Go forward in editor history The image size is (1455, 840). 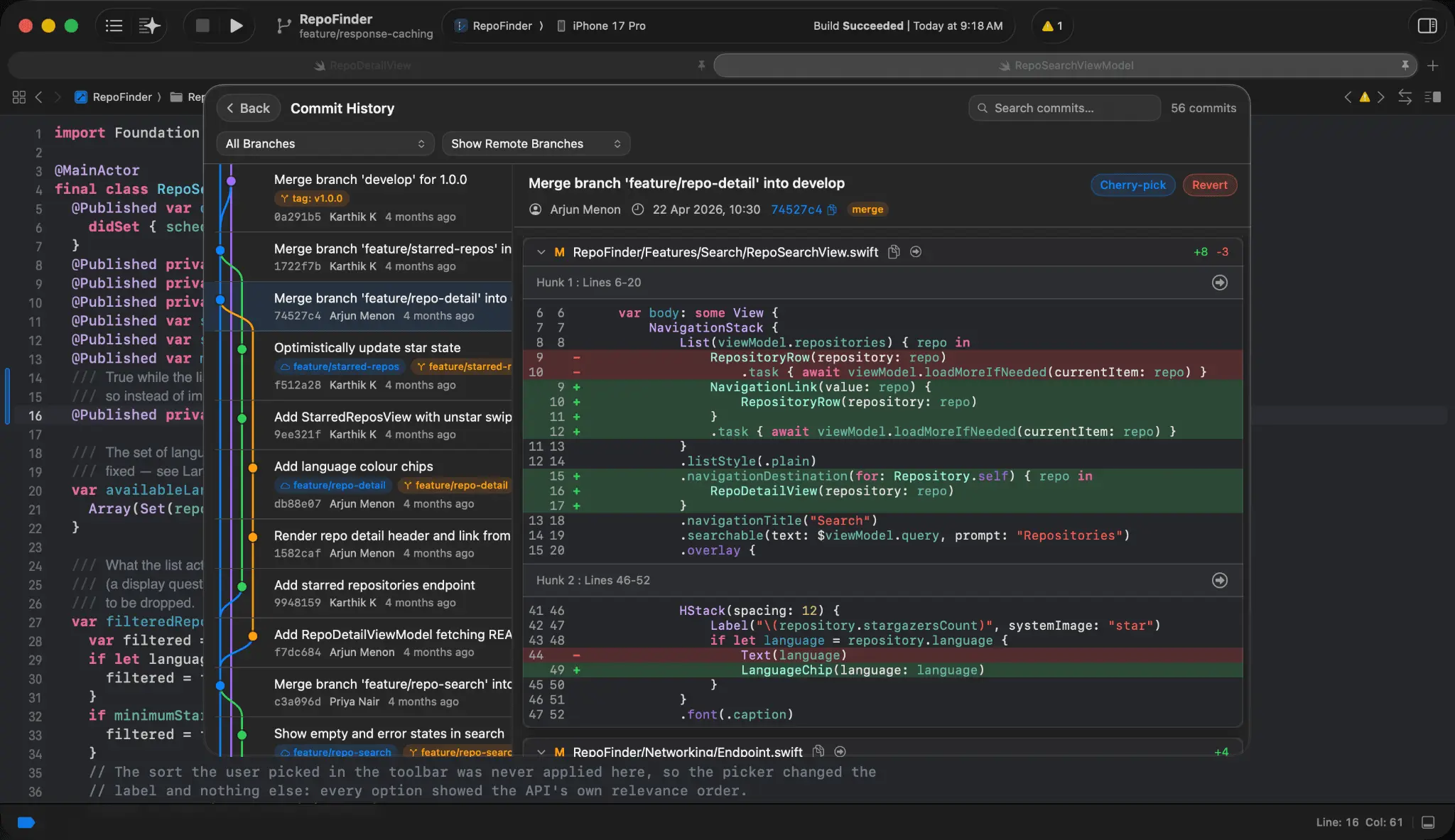58,97
